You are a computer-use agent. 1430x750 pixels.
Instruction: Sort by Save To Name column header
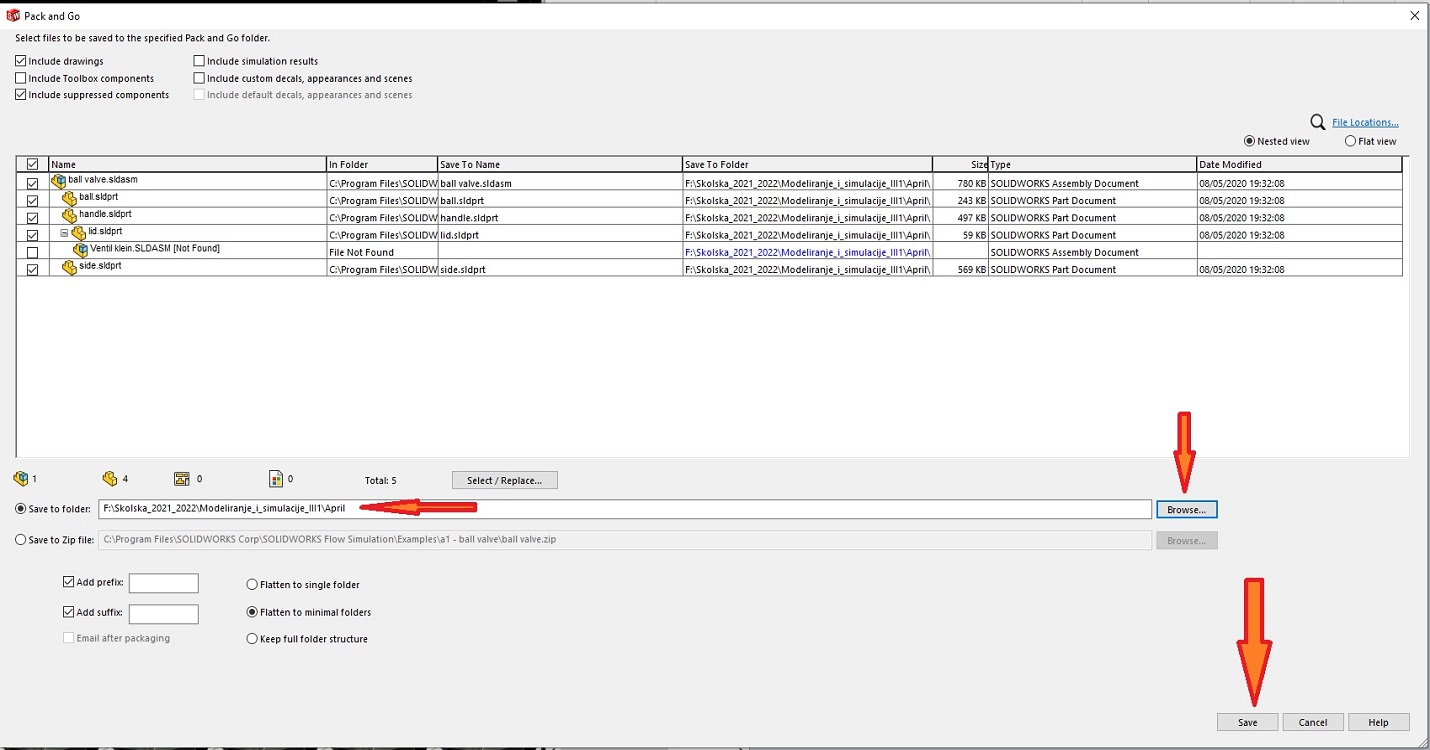560,164
